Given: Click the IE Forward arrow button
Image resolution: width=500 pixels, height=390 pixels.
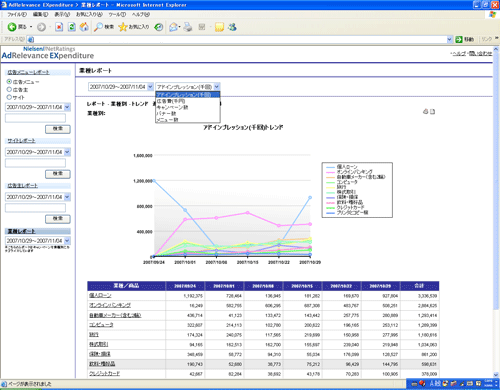Looking at the screenshot, I should (x=41, y=27).
